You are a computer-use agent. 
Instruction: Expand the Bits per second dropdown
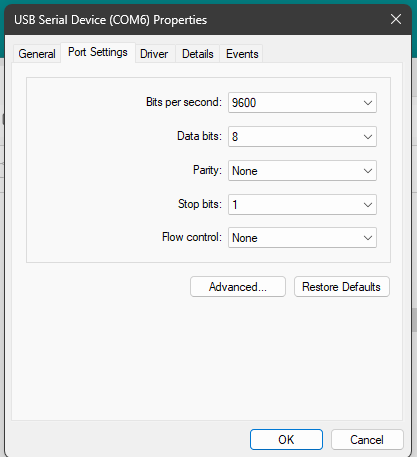point(302,103)
